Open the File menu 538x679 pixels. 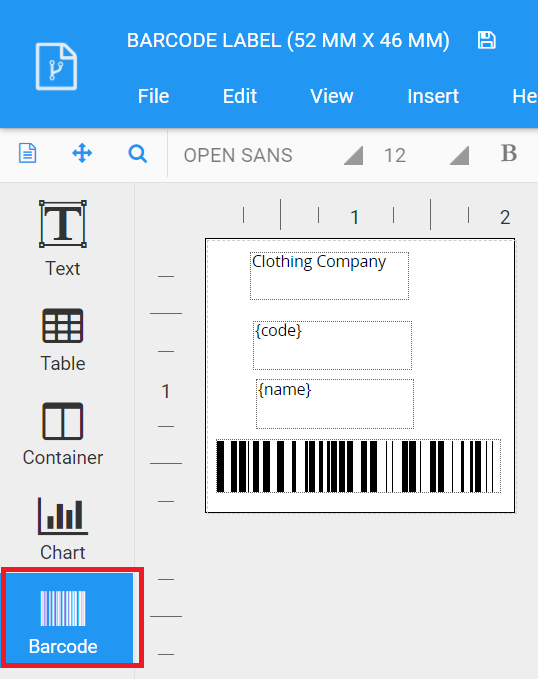[x=153, y=96]
